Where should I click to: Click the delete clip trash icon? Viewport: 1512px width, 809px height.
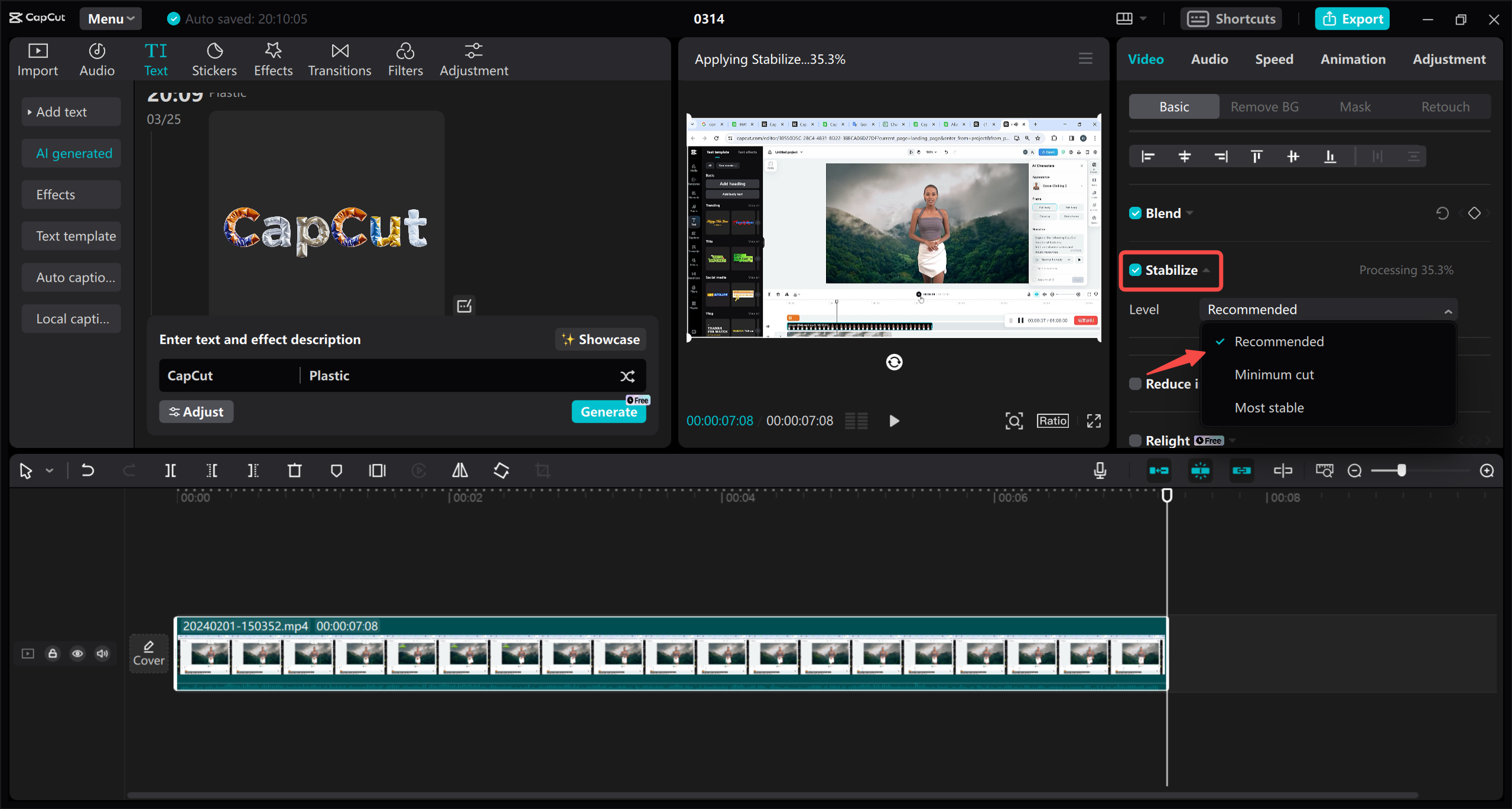pos(295,470)
